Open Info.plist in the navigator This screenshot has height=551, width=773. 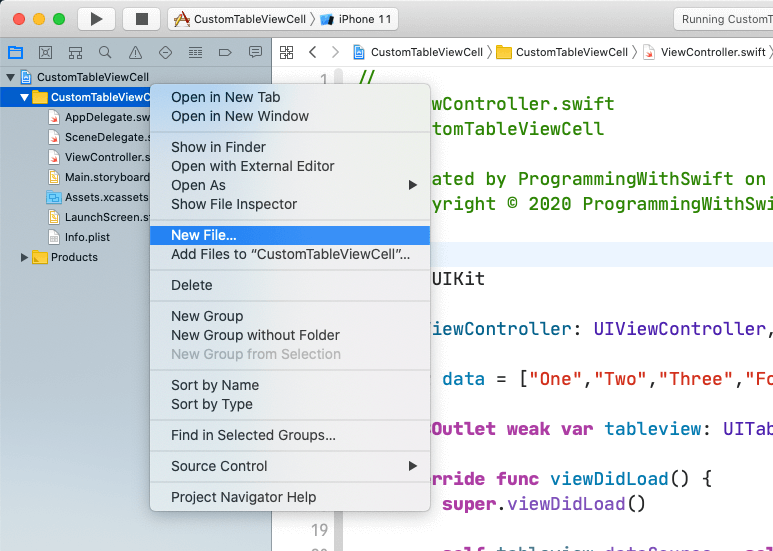click(x=79, y=238)
